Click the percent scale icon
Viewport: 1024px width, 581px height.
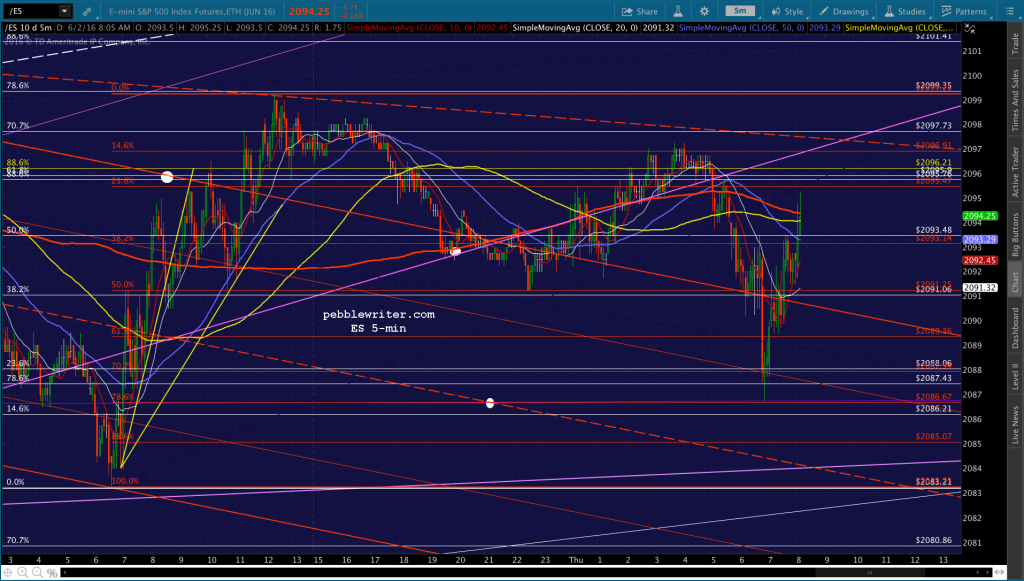click(x=52, y=573)
